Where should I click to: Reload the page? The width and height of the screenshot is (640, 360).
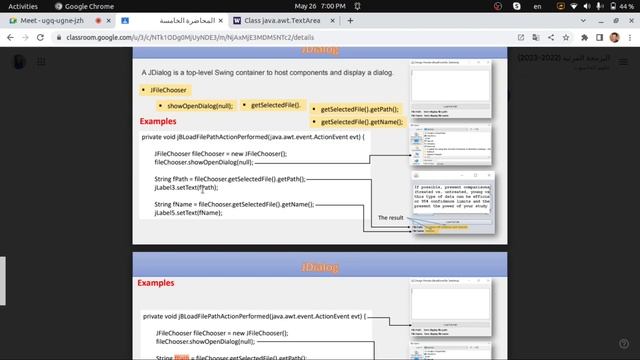point(40,38)
